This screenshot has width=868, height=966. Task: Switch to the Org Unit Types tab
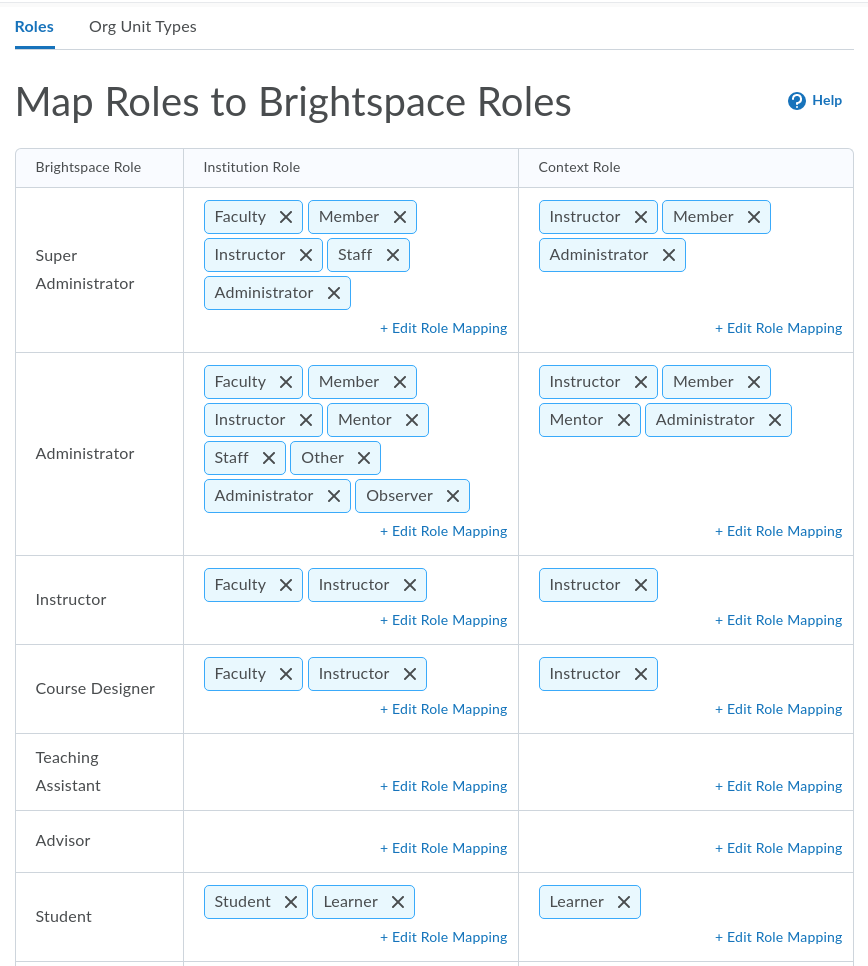click(x=142, y=26)
